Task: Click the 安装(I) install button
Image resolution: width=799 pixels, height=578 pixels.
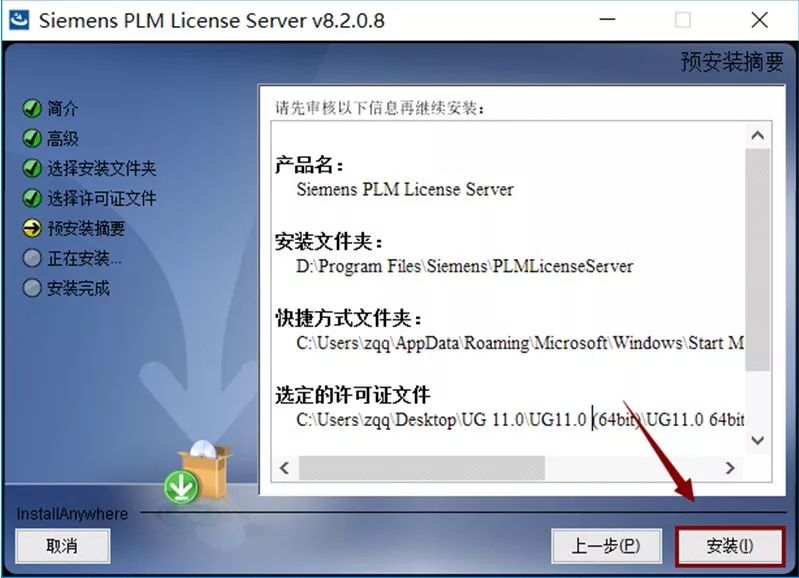Action: (729, 546)
